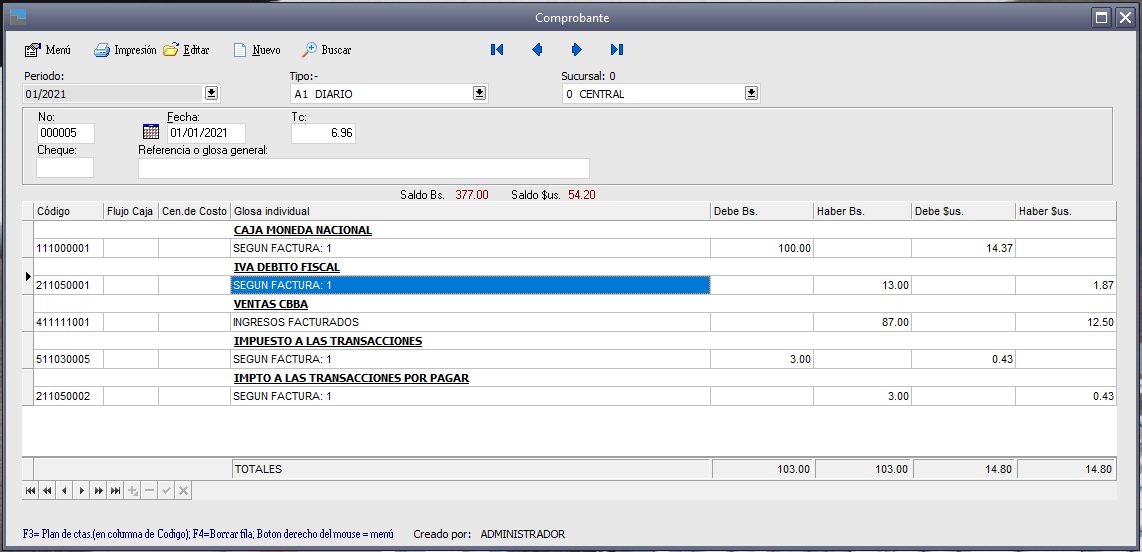Click the Comprobante window system icon
The image size is (1142, 552).
[17, 17]
